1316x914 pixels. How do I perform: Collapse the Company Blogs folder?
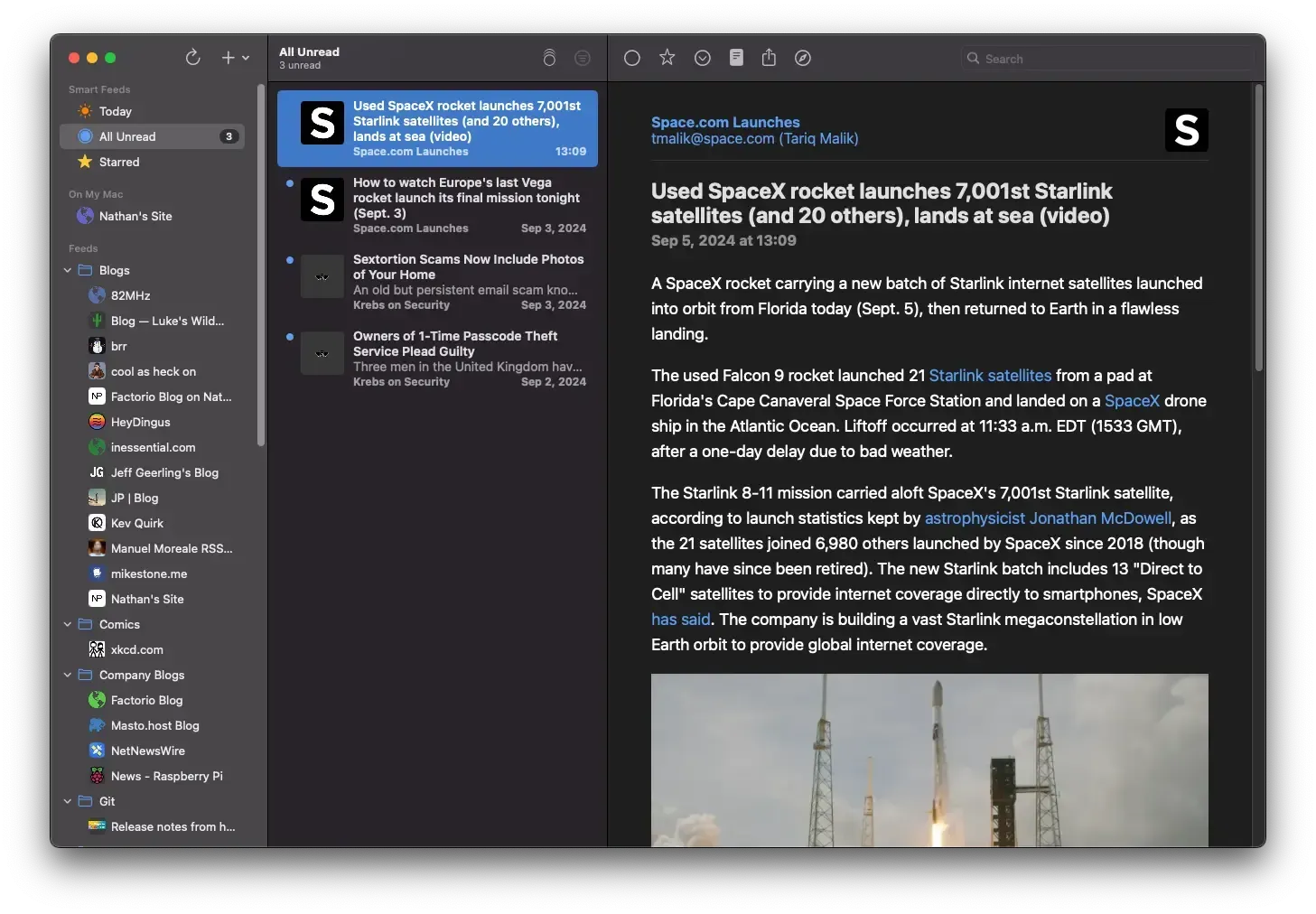(68, 675)
